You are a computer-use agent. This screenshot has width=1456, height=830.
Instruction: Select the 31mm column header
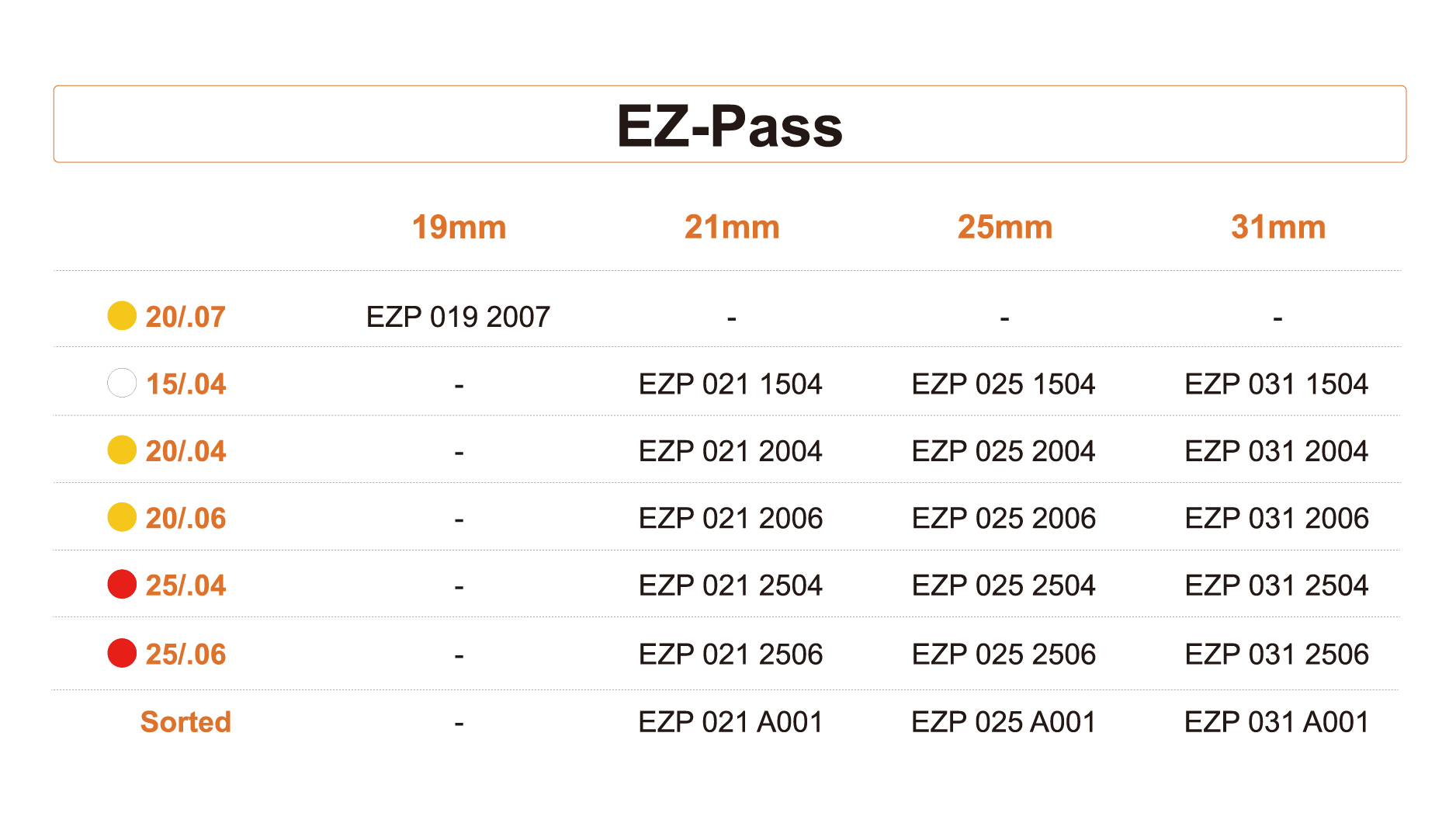tap(1278, 227)
